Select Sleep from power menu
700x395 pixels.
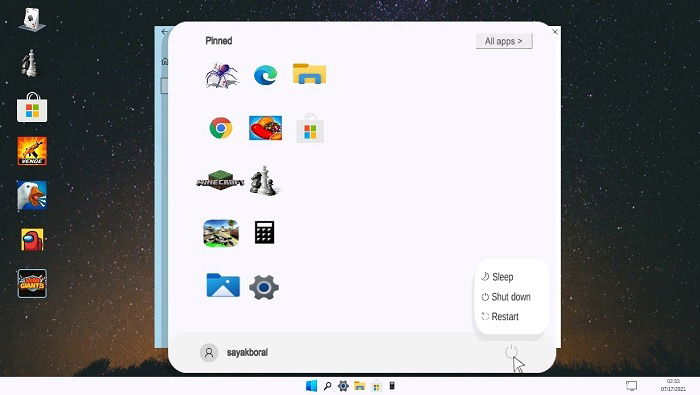coord(498,277)
